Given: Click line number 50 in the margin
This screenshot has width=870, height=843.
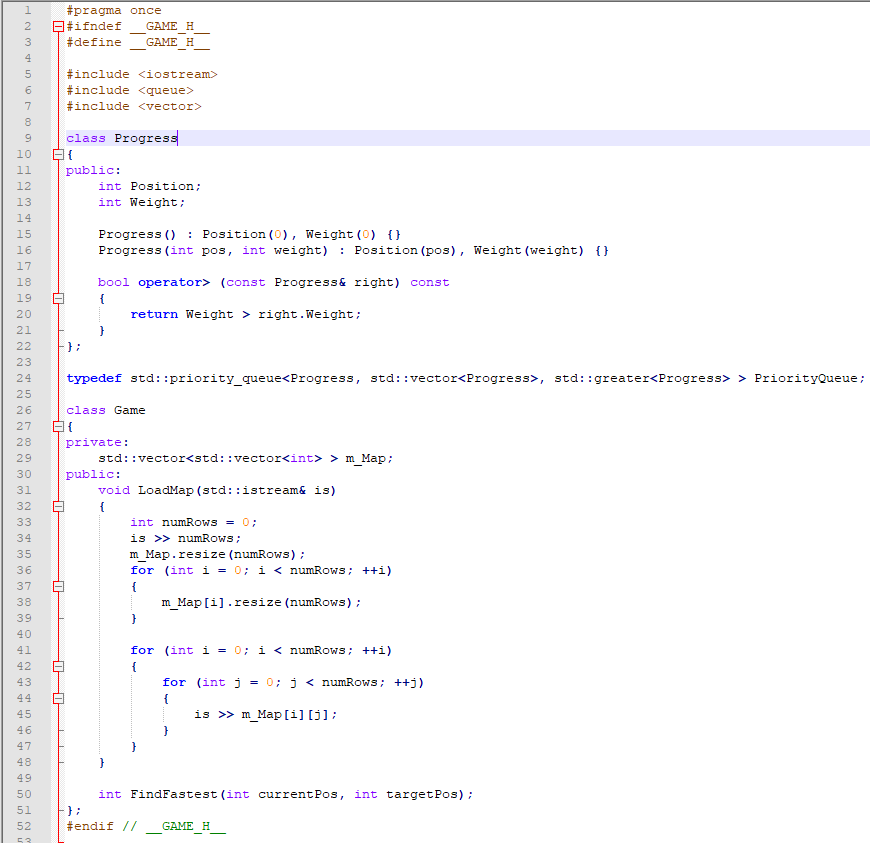Looking at the screenshot, I should point(25,794).
